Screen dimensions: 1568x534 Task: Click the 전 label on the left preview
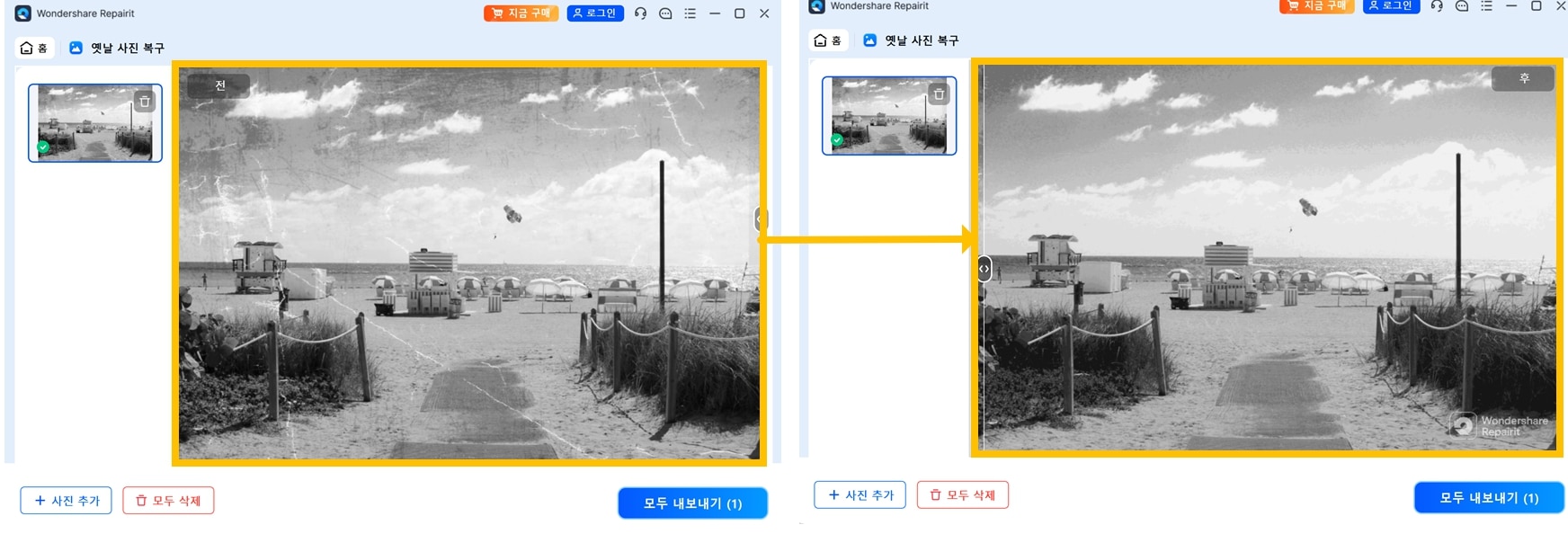tap(218, 85)
